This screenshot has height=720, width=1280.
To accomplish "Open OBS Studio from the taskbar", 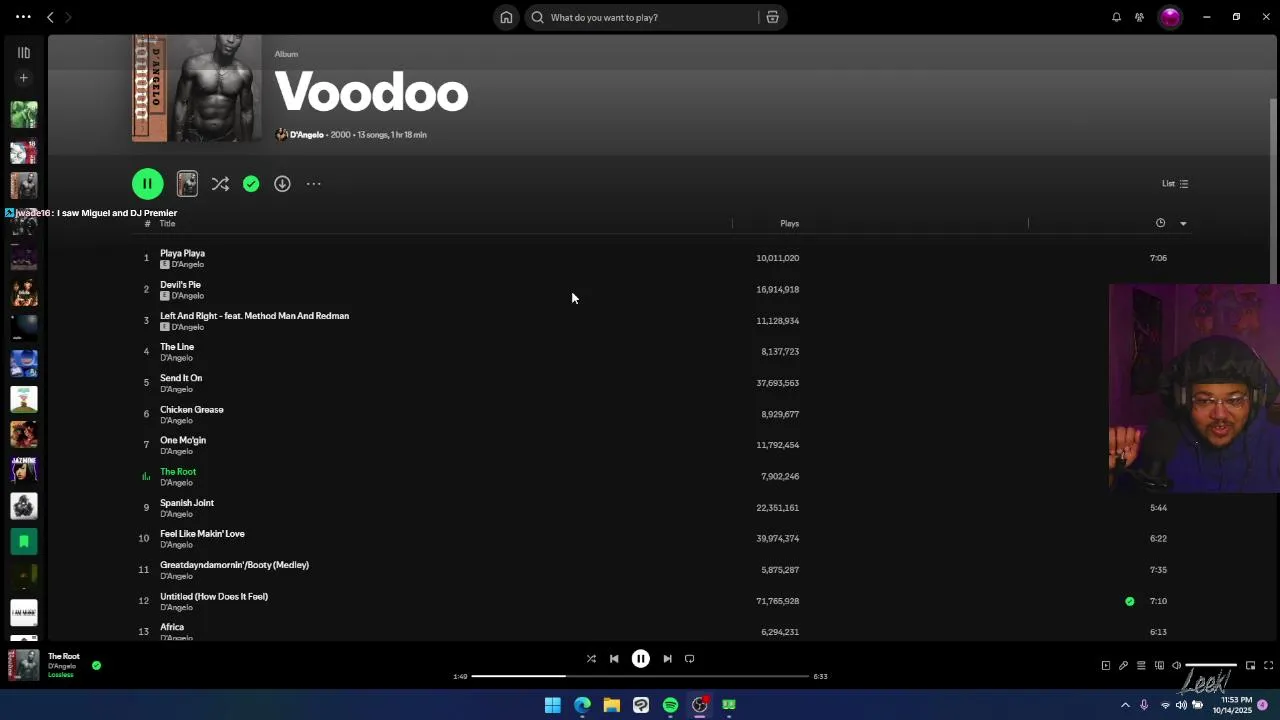I will (x=700, y=705).
